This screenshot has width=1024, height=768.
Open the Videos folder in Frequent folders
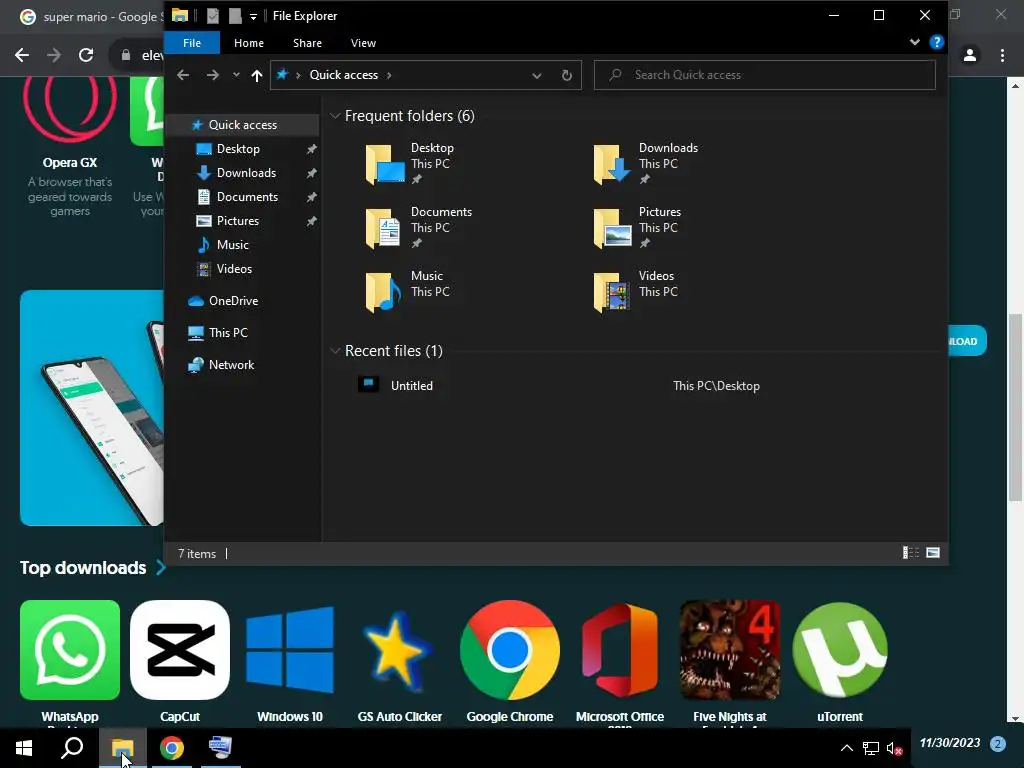pos(635,291)
